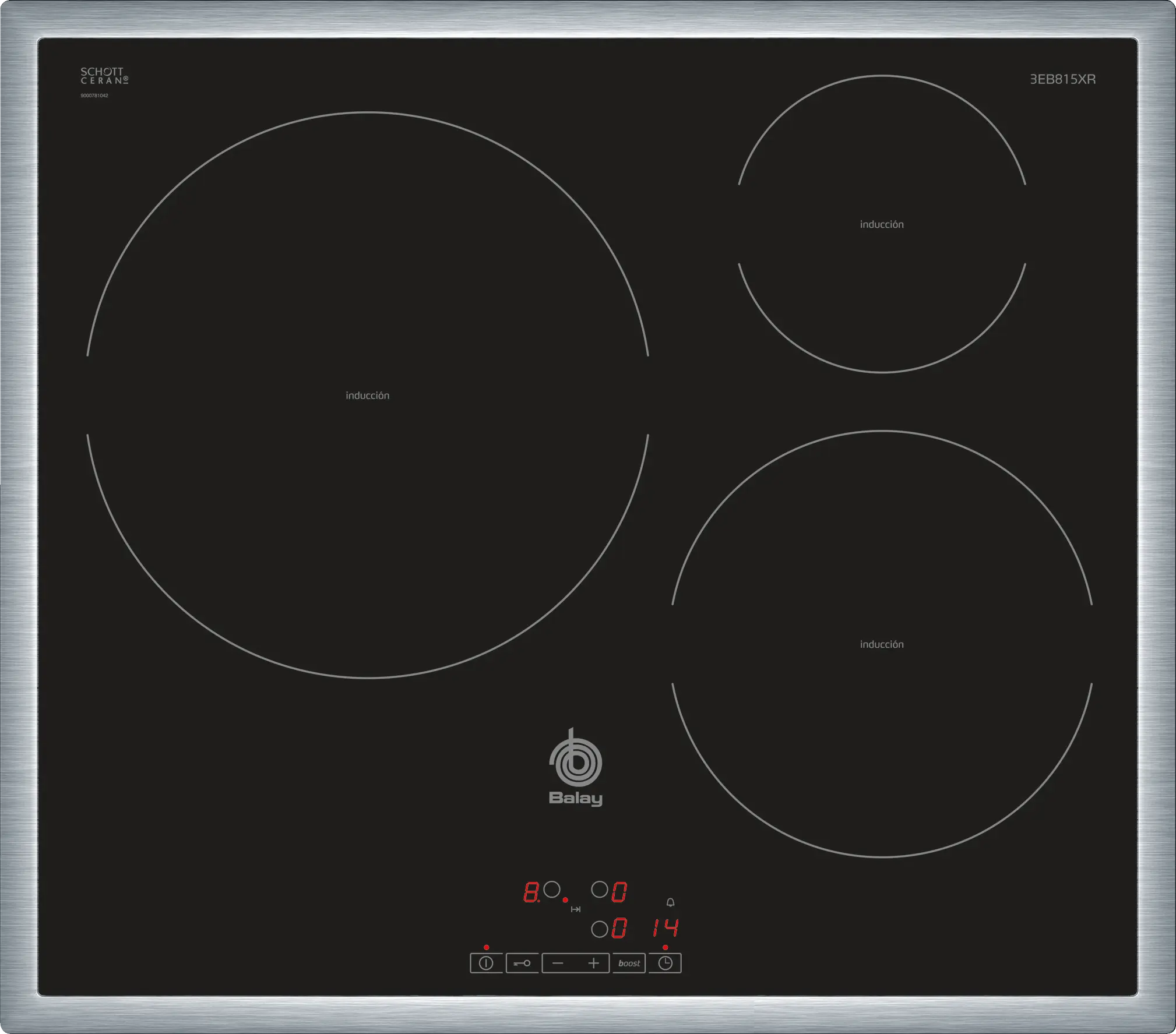Viewport: 1176px width, 1034px height.
Task: Open the timer clock function
Action: point(665,963)
